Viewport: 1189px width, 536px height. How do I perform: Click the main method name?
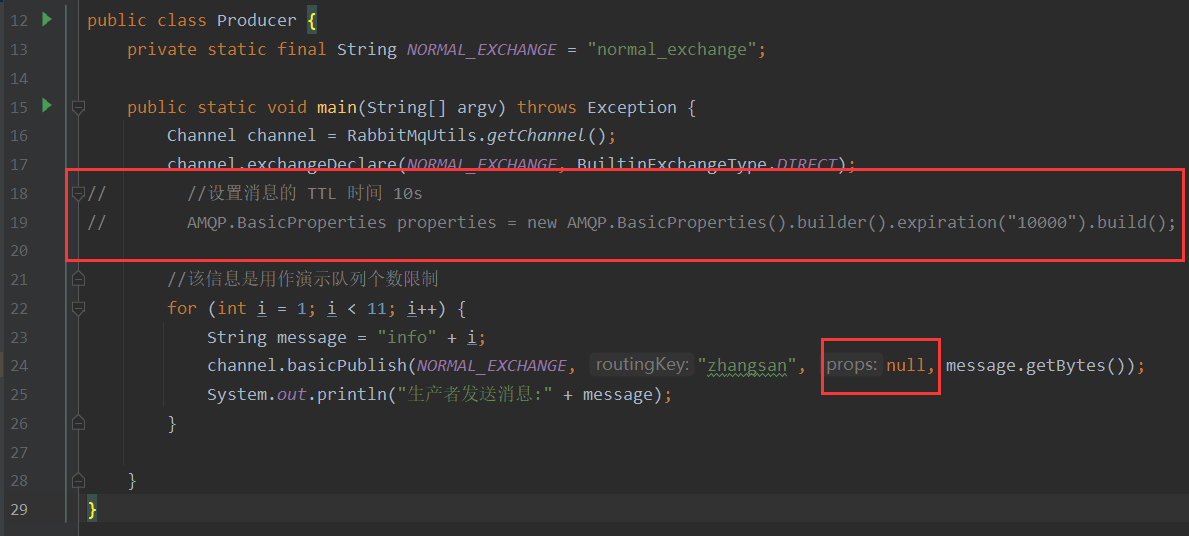pos(336,108)
